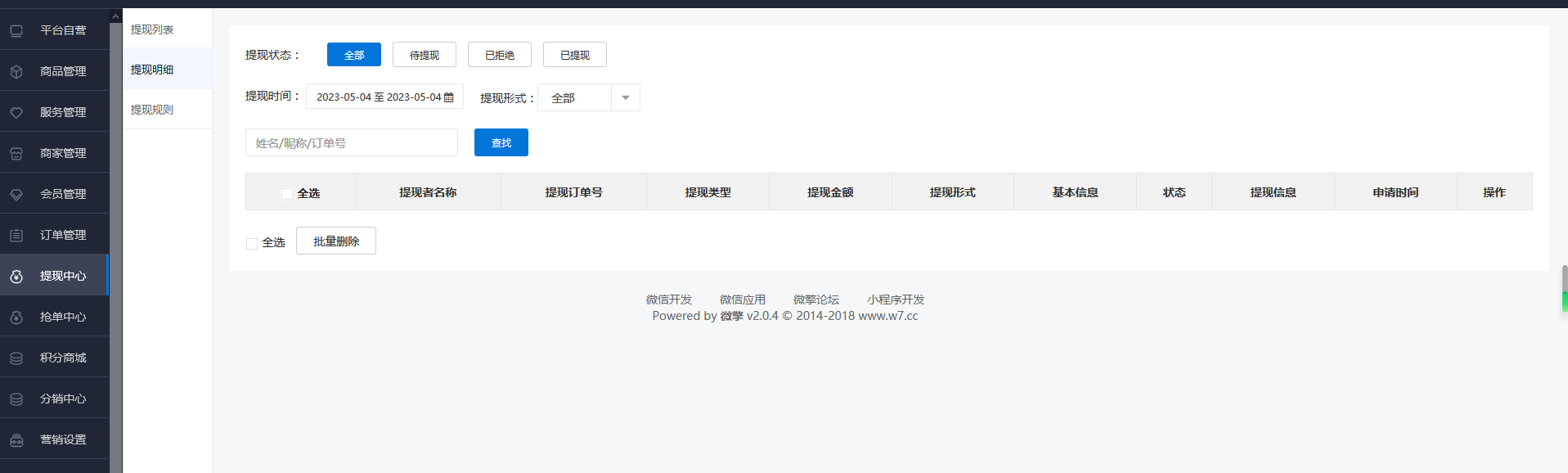The height and width of the screenshot is (473, 1568).
Task: Open the 微信应用 footer link
Action: tap(743, 300)
